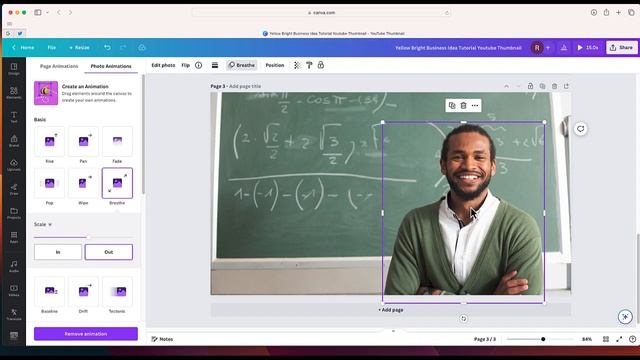640x360 pixels.
Task: Click Flip in the toolbar
Action: [x=185, y=65]
